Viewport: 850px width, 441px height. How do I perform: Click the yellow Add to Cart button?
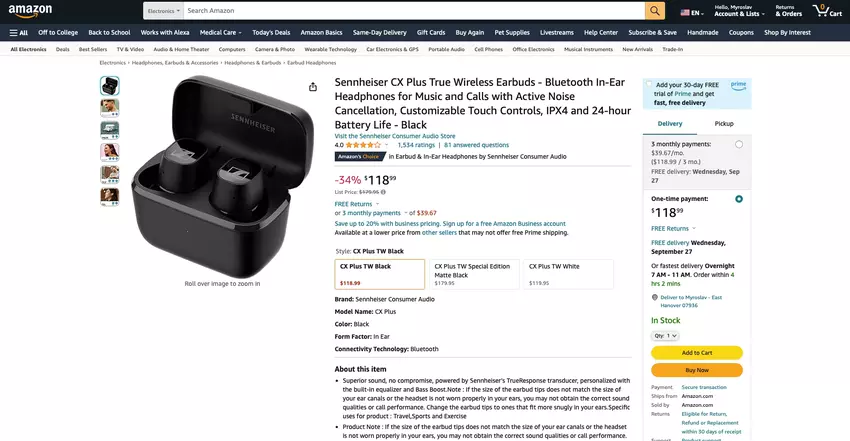(697, 353)
